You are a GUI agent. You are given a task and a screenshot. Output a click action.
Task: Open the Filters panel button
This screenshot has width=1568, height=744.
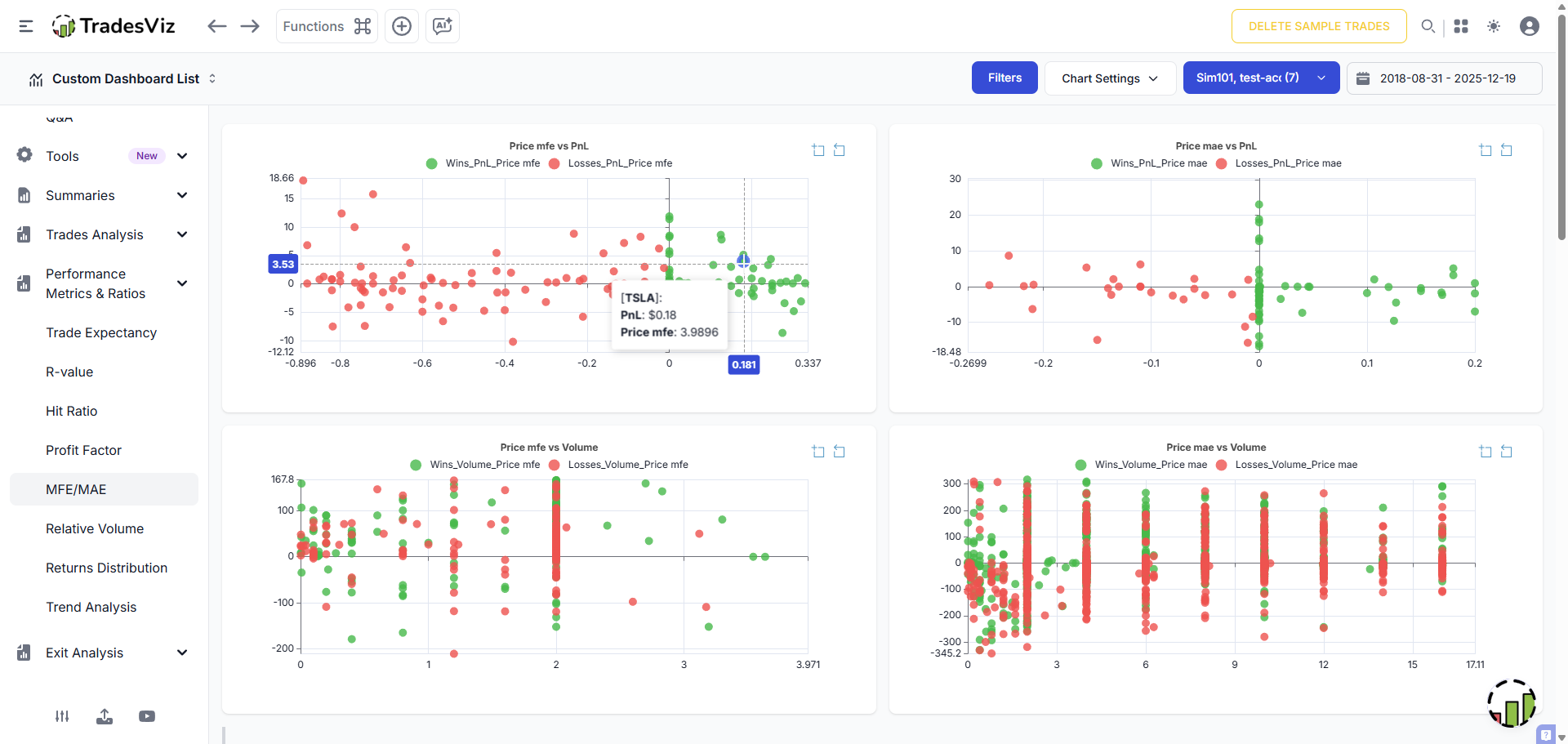1004,78
